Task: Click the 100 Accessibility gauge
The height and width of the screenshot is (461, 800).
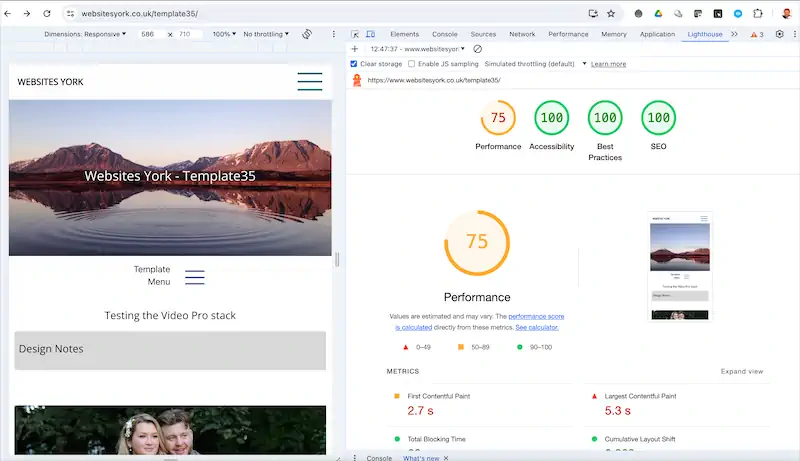Action: [552, 118]
